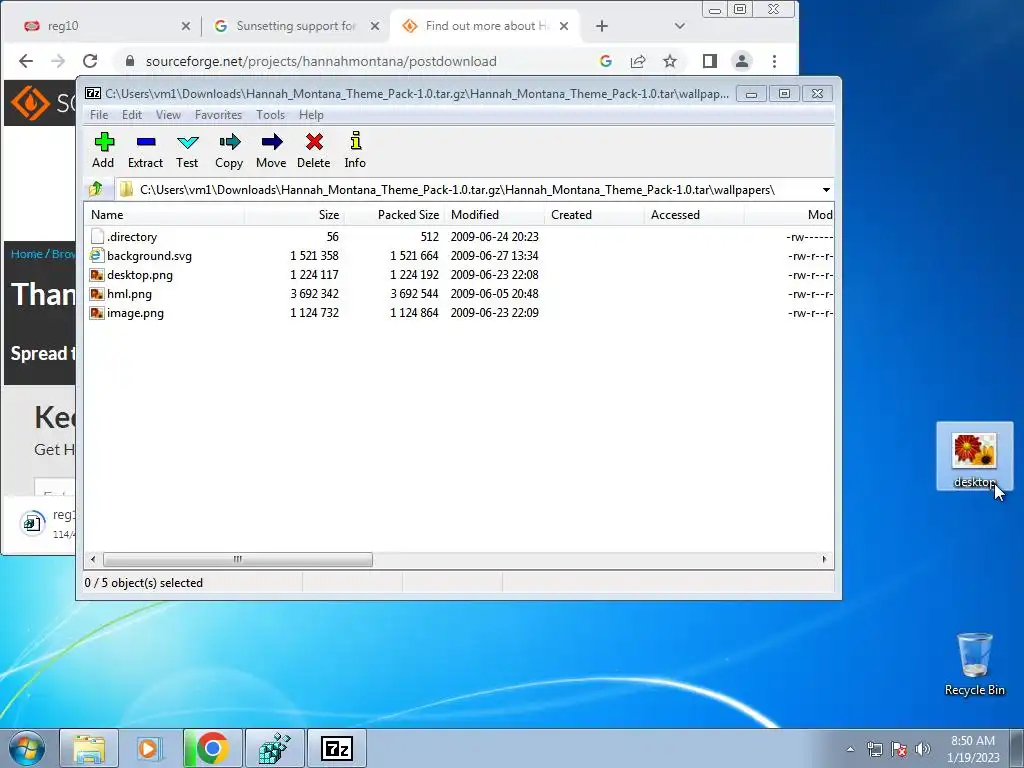Show hidden tray icons arrow
The height and width of the screenshot is (768, 1024).
pos(850,749)
